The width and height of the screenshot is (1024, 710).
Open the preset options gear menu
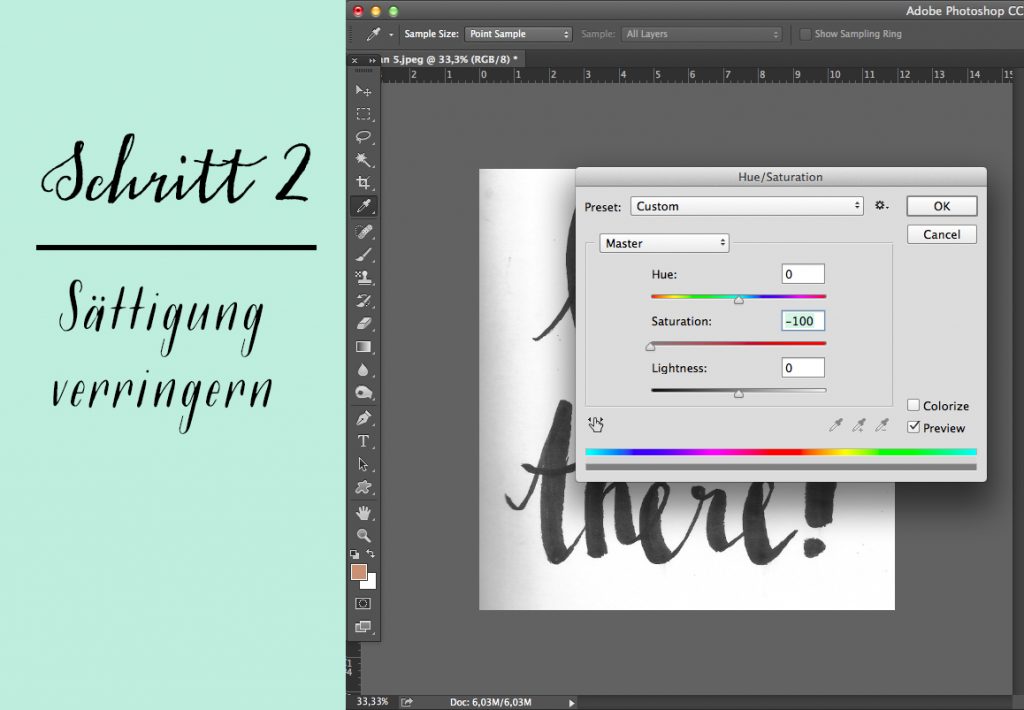pyautogui.click(x=881, y=206)
